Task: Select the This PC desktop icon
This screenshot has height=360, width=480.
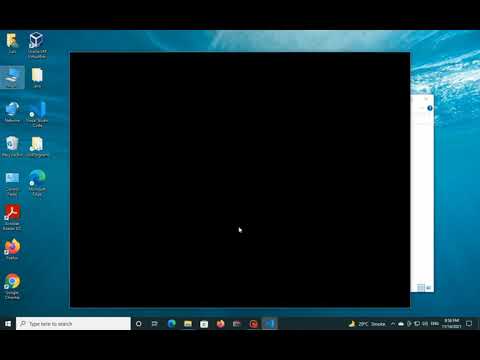Action: [12, 77]
